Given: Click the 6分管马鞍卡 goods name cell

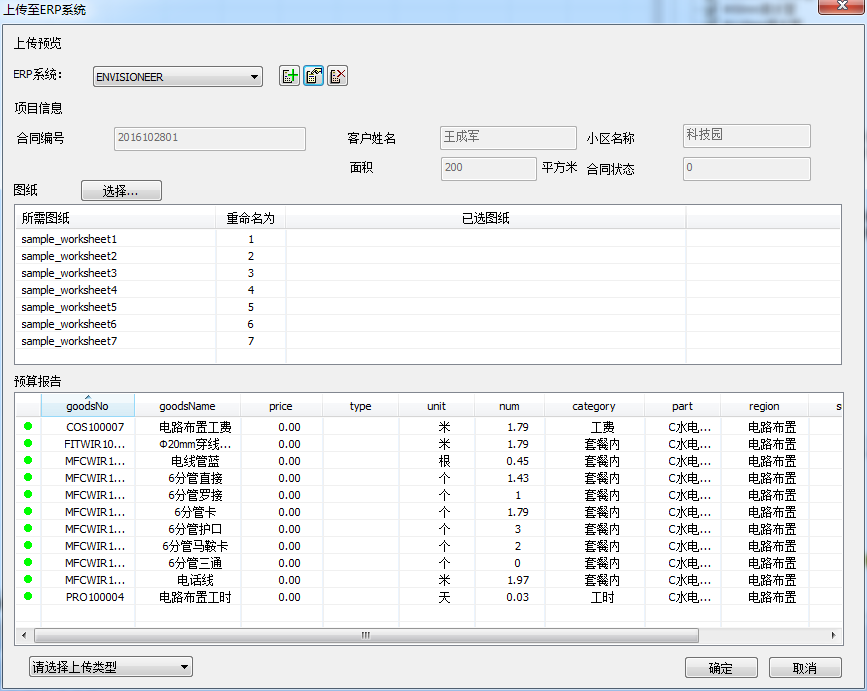Looking at the screenshot, I should point(195,546).
